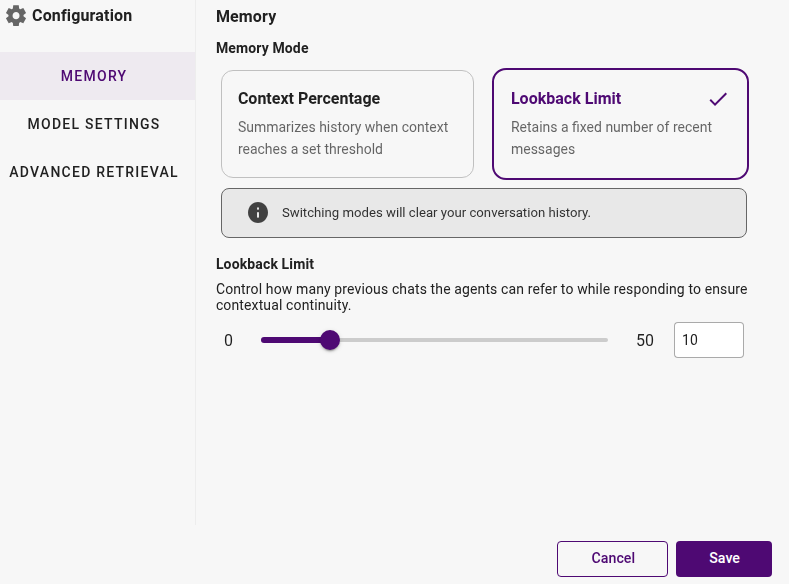Click the info icon in the warning banner
The image size is (789, 584).
point(258,213)
